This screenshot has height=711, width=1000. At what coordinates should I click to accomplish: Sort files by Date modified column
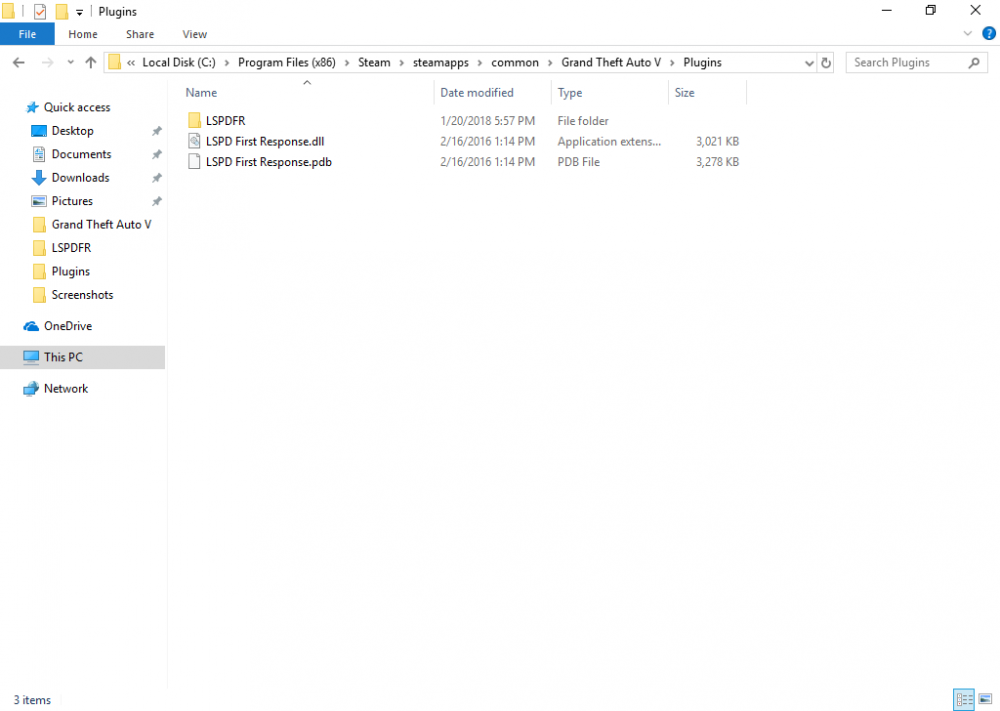(x=477, y=93)
